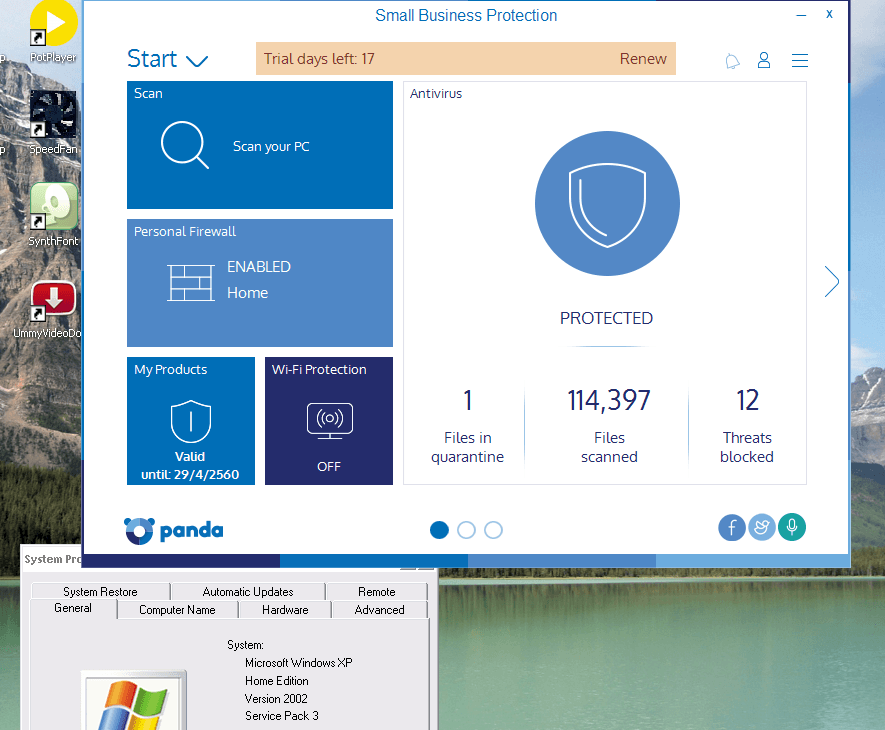This screenshot has width=885, height=730.
Task: Open the Wi-Fi Protection tile
Action: [329, 421]
